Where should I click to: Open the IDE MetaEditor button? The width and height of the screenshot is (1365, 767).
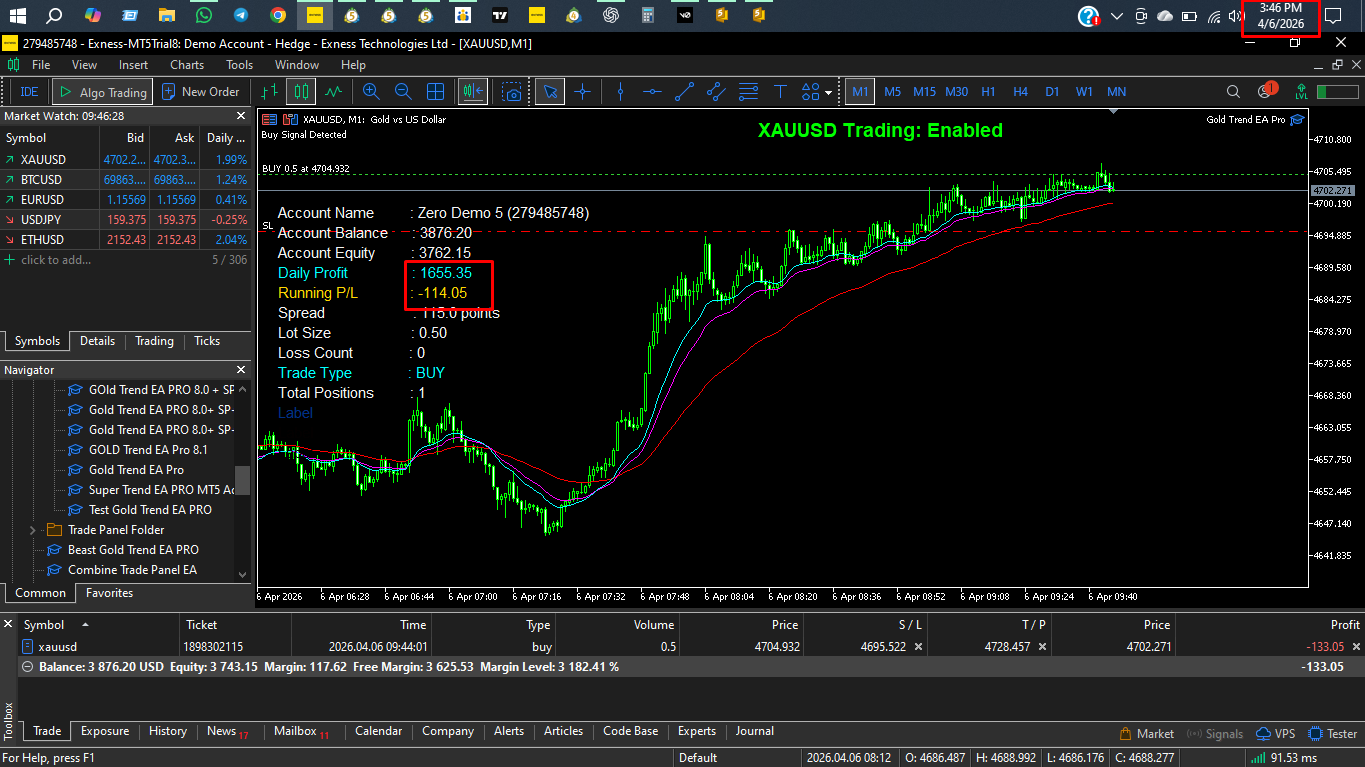tap(29, 92)
